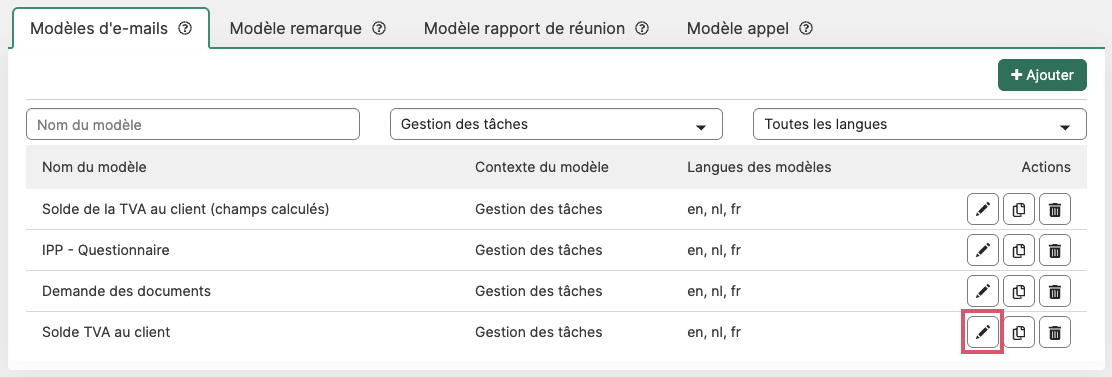1112x377 pixels.
Task: Click 'en, nl, fr' in the IPP - Questionnaire row
Action: click(714, 250)
